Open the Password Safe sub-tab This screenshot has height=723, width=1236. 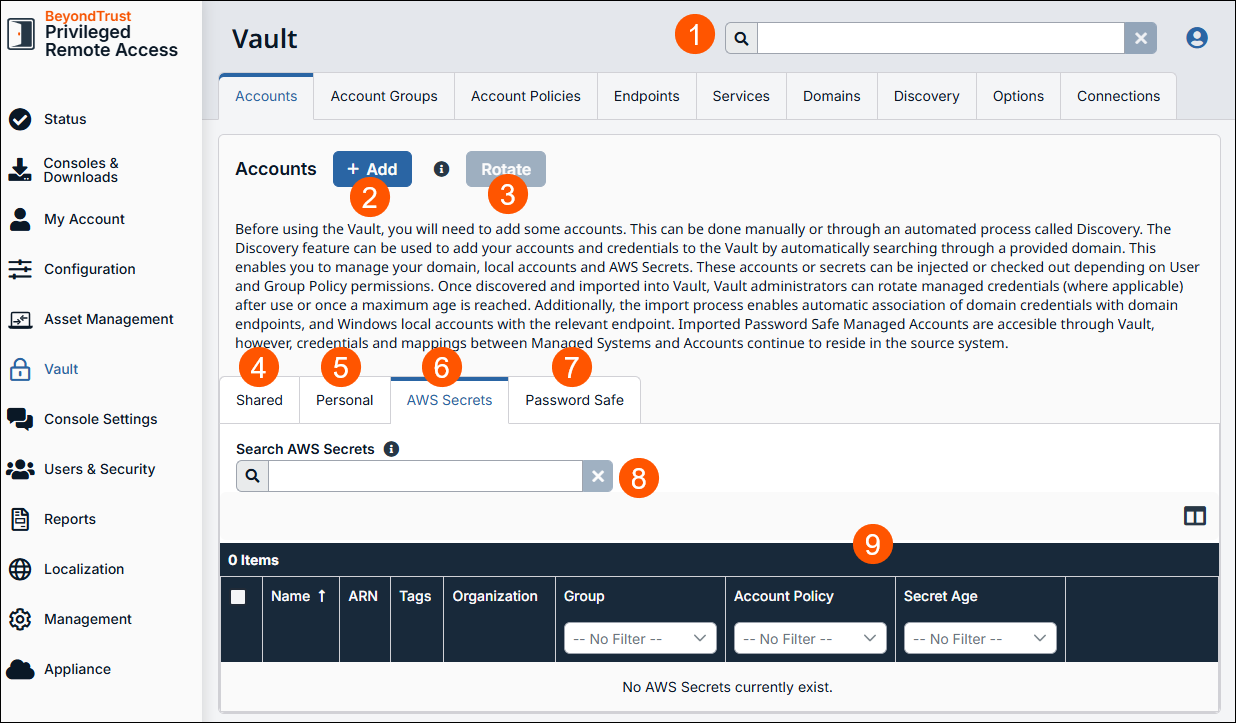[x=573, y=399]
